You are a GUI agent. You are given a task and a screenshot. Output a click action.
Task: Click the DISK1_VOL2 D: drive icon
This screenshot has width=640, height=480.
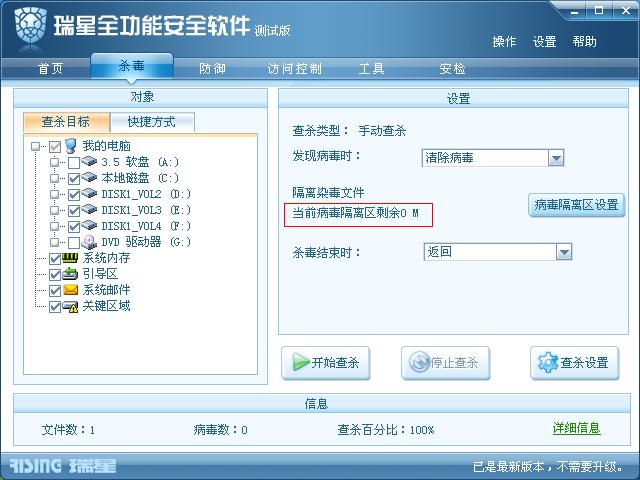89,193
